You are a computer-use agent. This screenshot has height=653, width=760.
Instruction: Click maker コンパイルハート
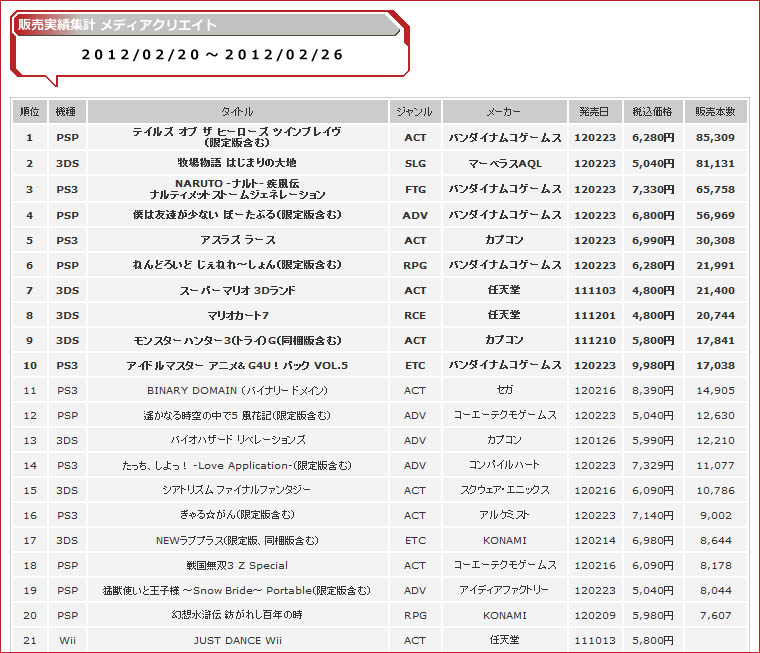tap(505, 465)
